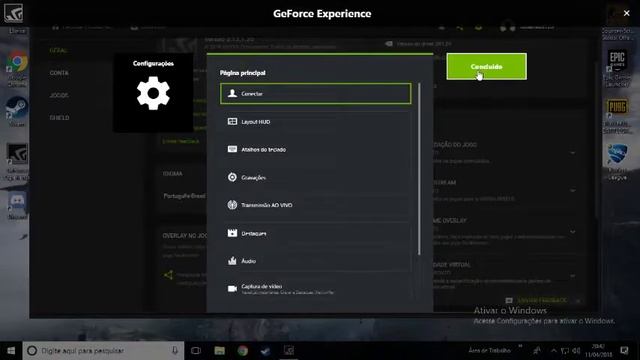Click the video capture camera icon

coord(232,289)
